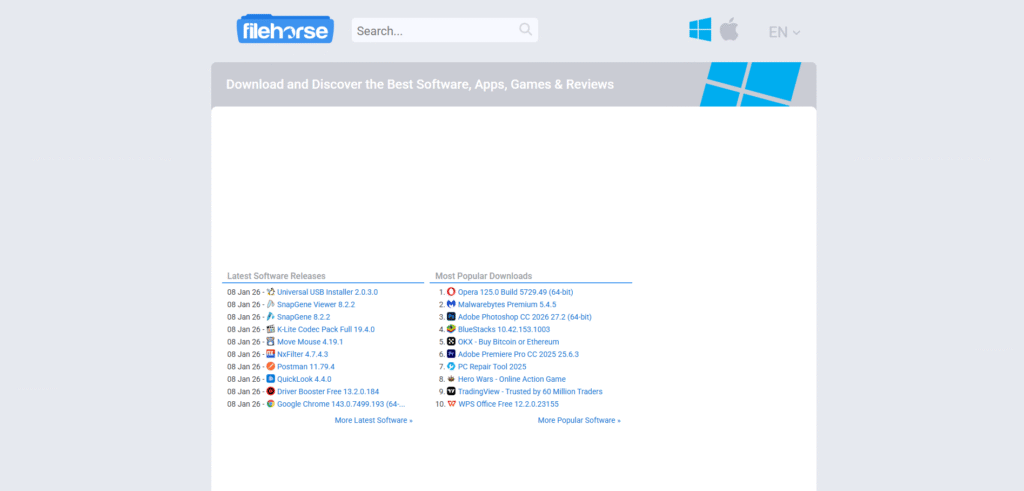Click the SnapGene 8.2.2 icon
This screenshot has height=491, width=1024.
[270, 317]
